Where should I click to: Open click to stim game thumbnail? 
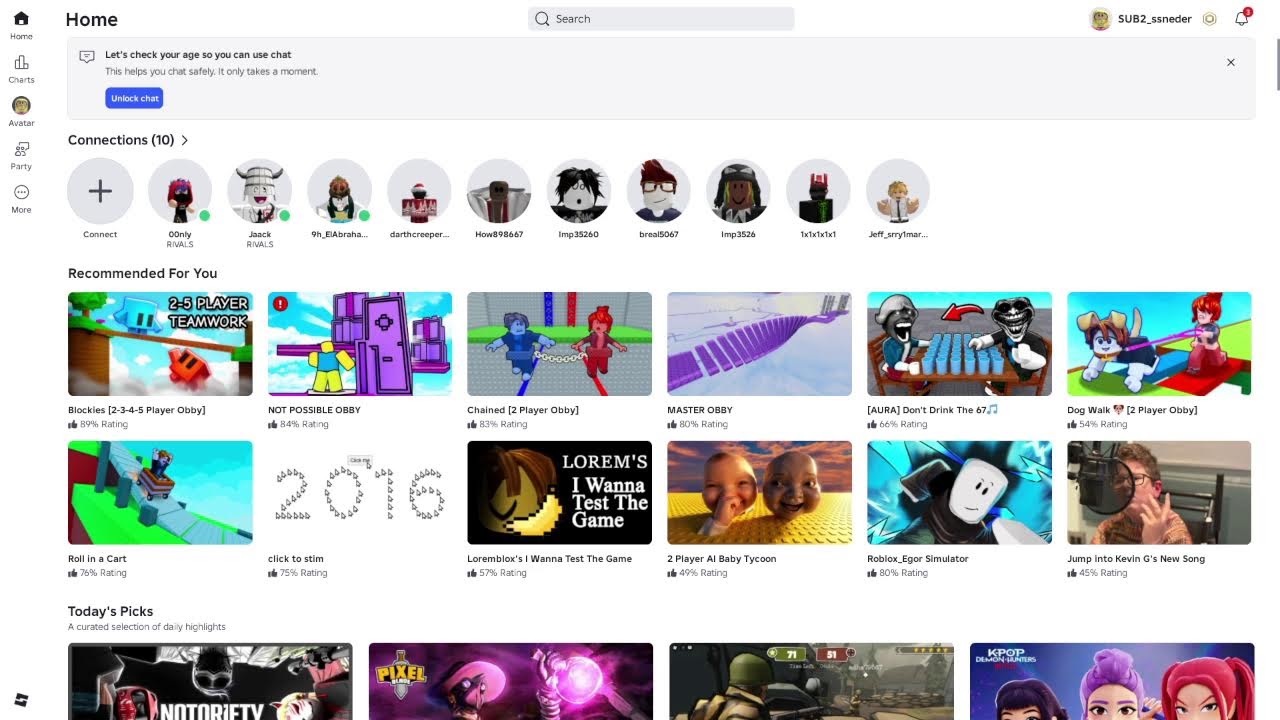(x=360, y=493)
